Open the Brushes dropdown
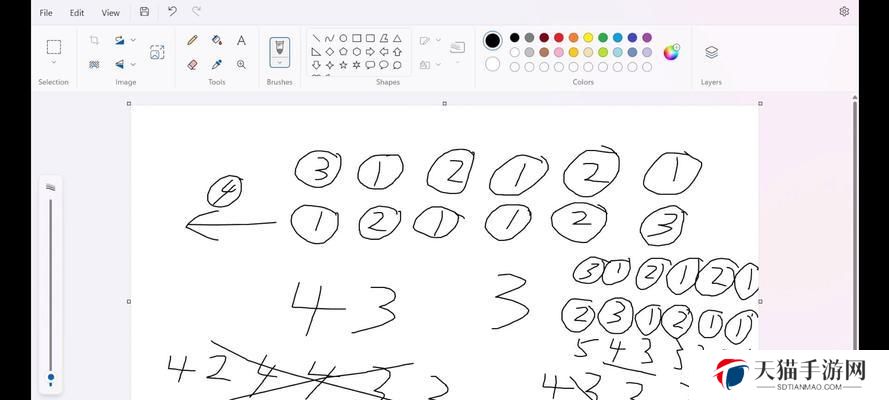This screenshot has width=889, height=400. (280, 62)
